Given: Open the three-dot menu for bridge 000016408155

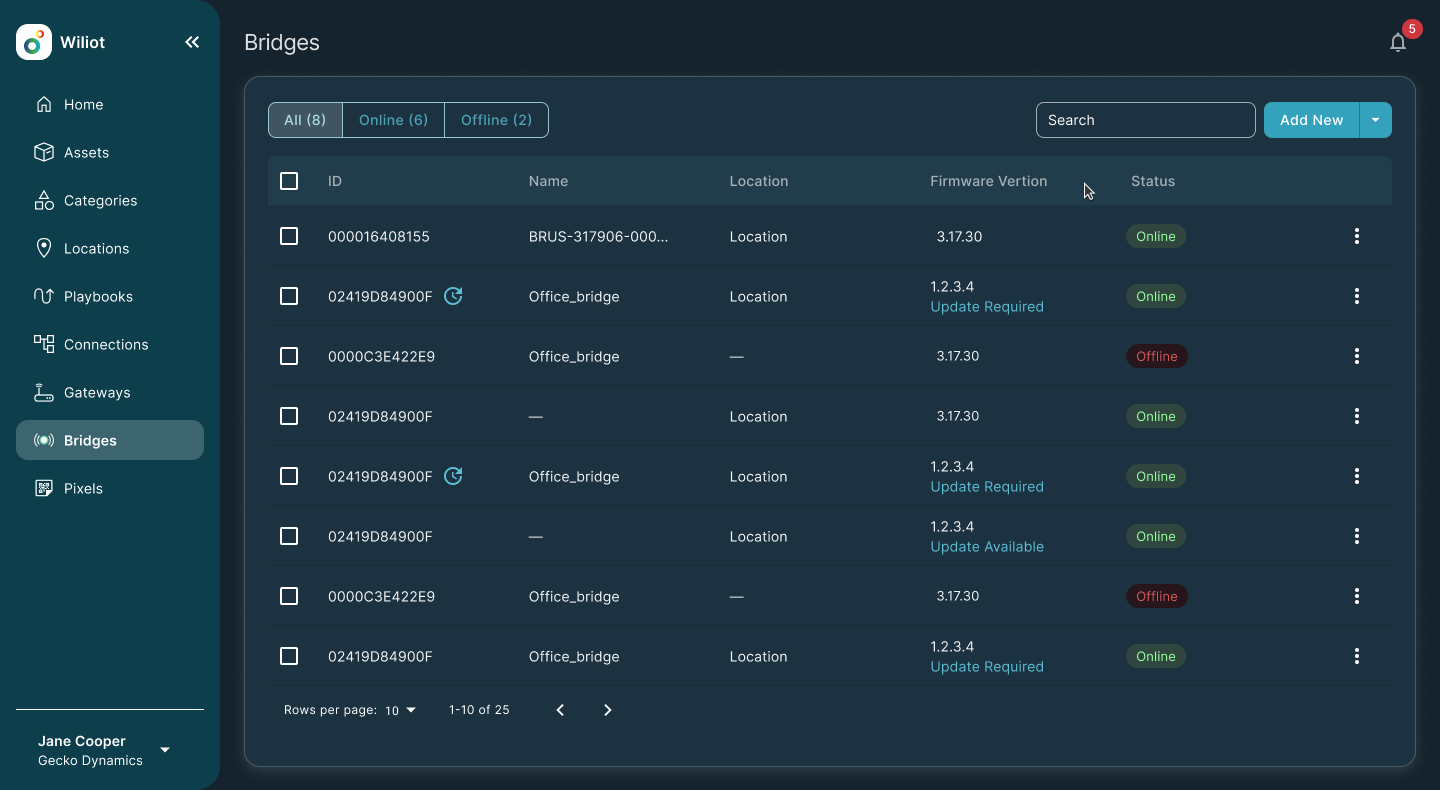Looking at the screenshot, I should point(1357,236).
